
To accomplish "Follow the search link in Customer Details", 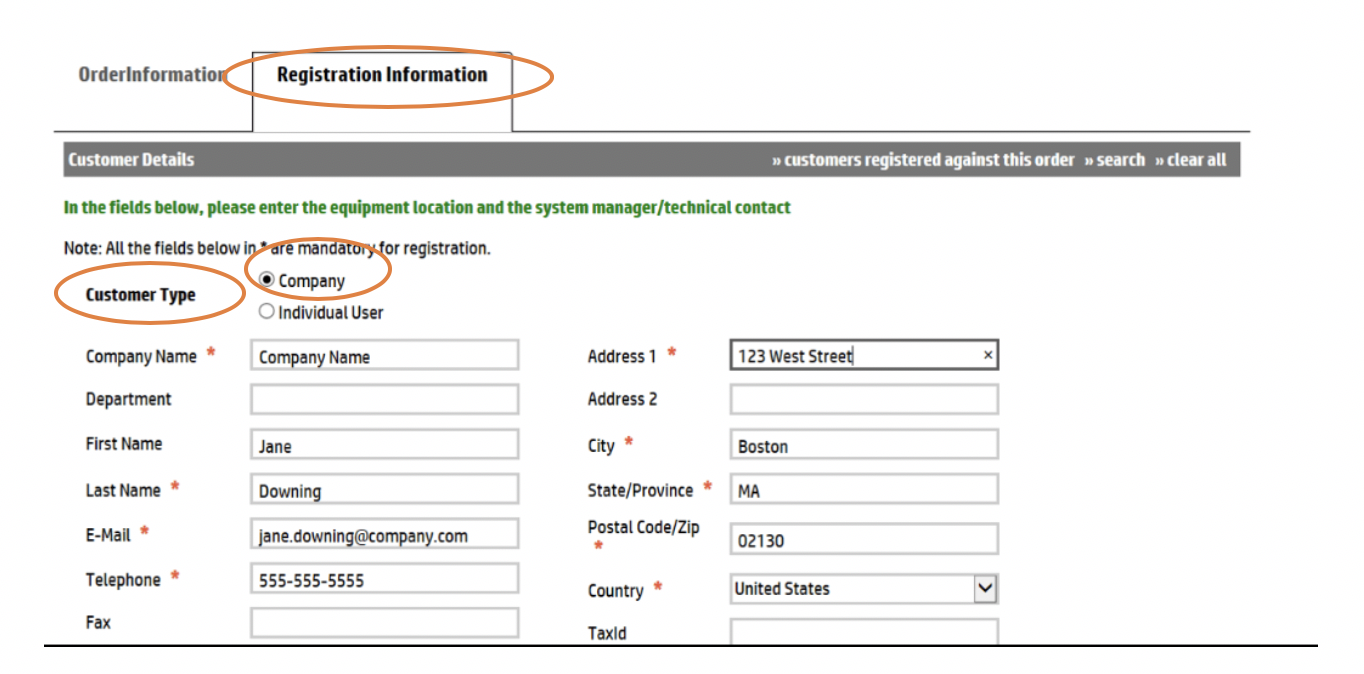I will 1115,160.
